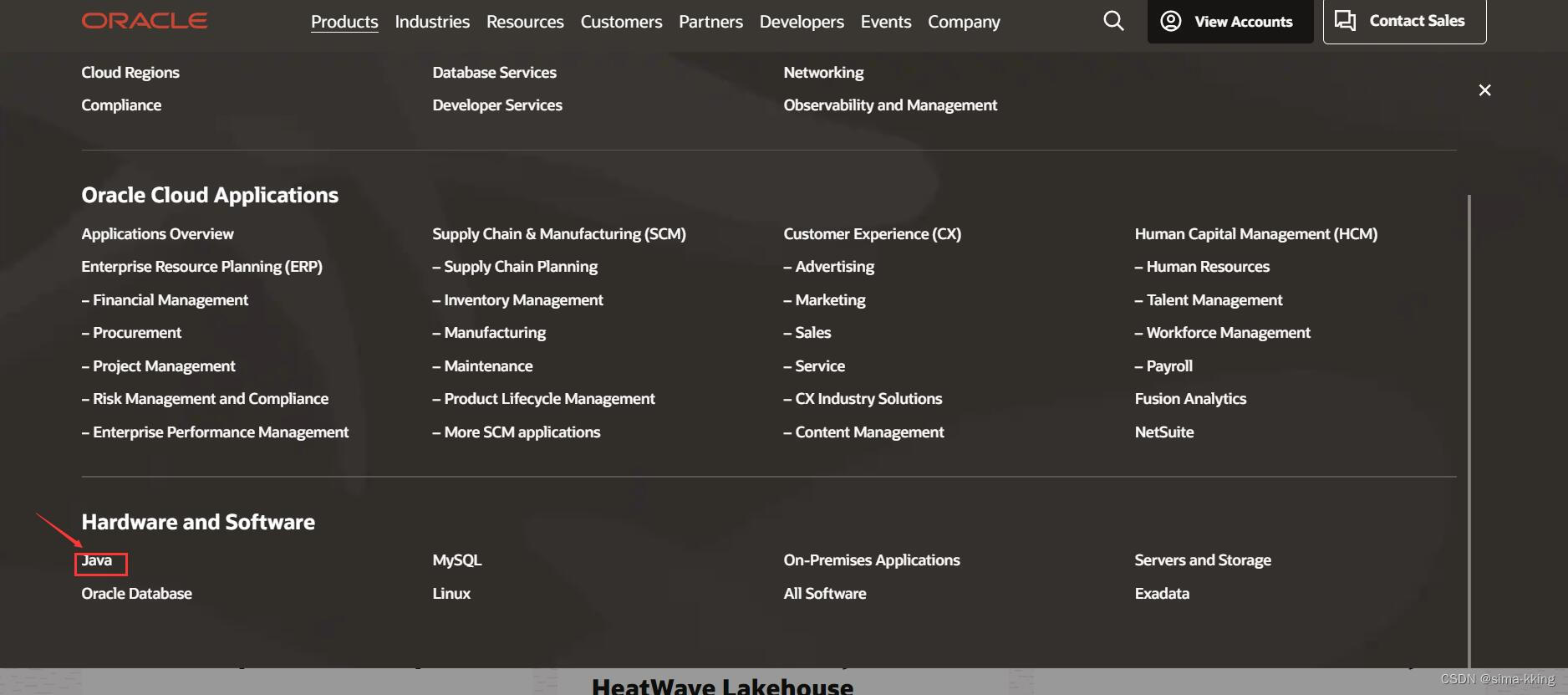Open CX Industry Solutions
Image resolution: width=1568 pixels, height=695 pixels.
point(863,399)
